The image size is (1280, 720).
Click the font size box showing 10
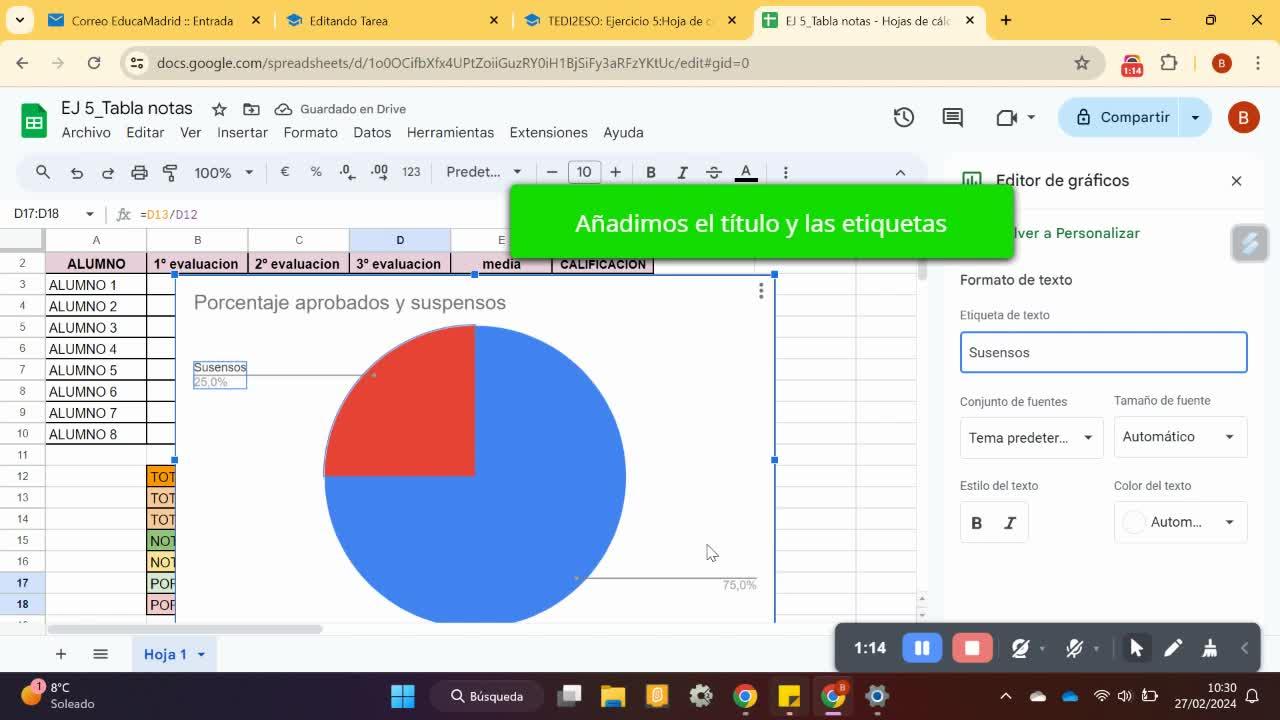584,172
